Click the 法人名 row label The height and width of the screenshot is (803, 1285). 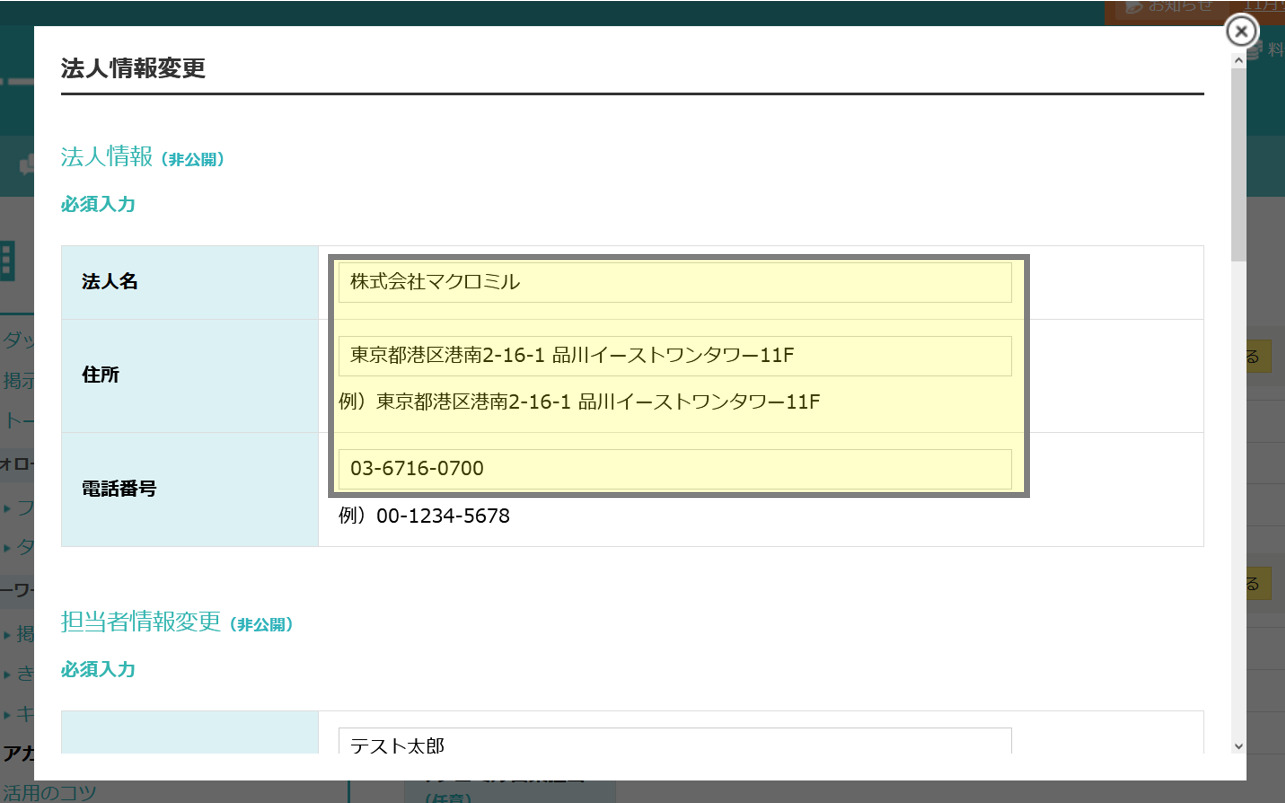[x=110, y=282]
